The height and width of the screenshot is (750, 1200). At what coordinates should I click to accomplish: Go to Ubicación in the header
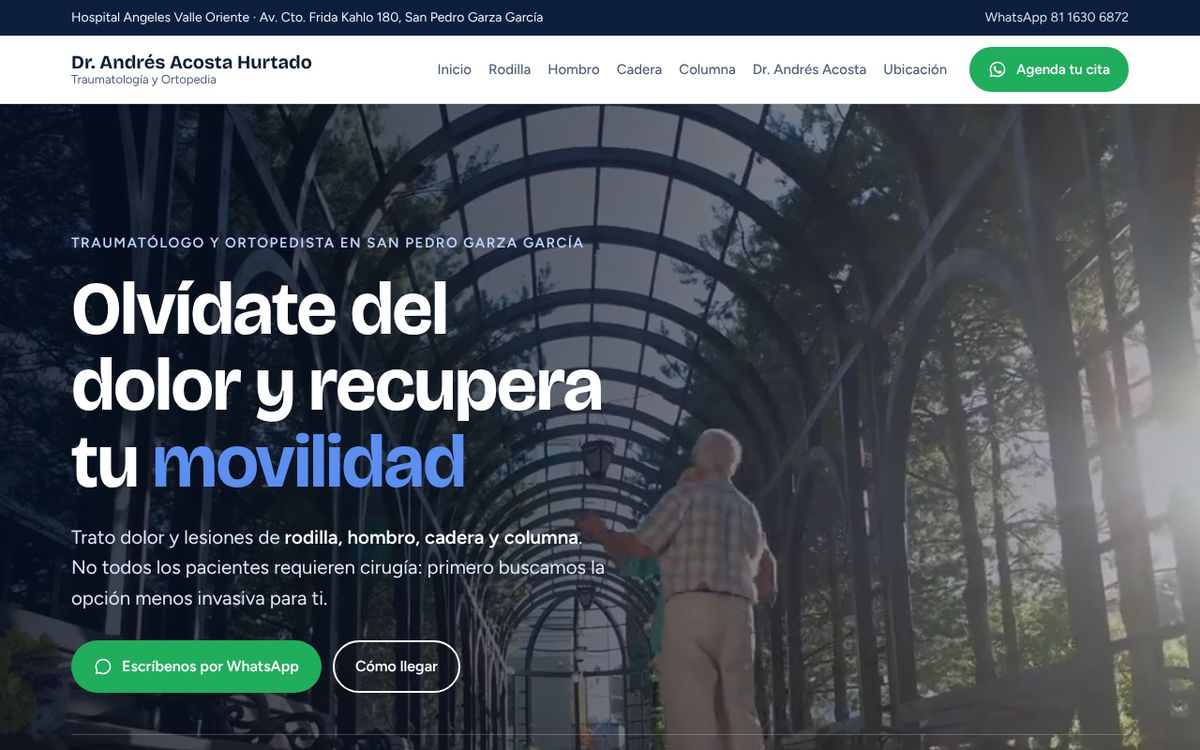pos(915,70)
